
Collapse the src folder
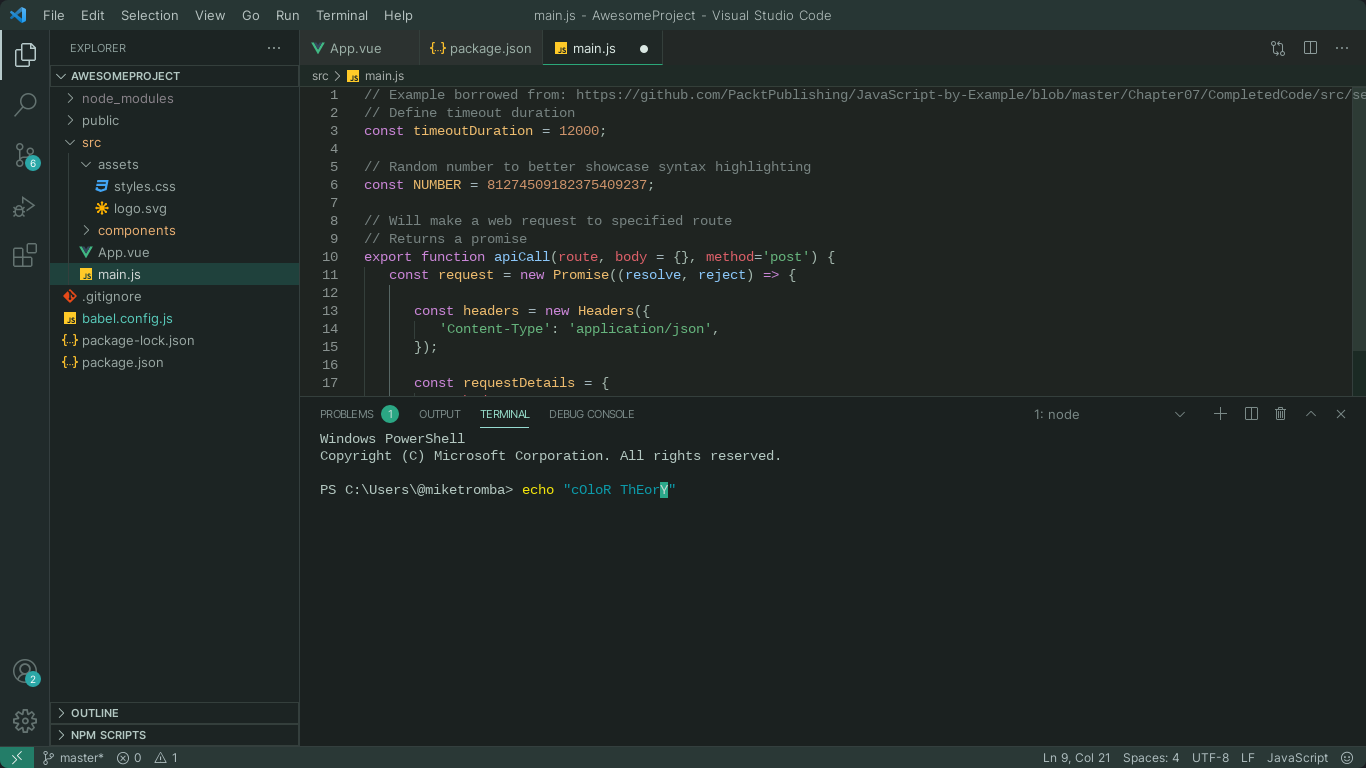pyautogui.click(x=175, y=142)
